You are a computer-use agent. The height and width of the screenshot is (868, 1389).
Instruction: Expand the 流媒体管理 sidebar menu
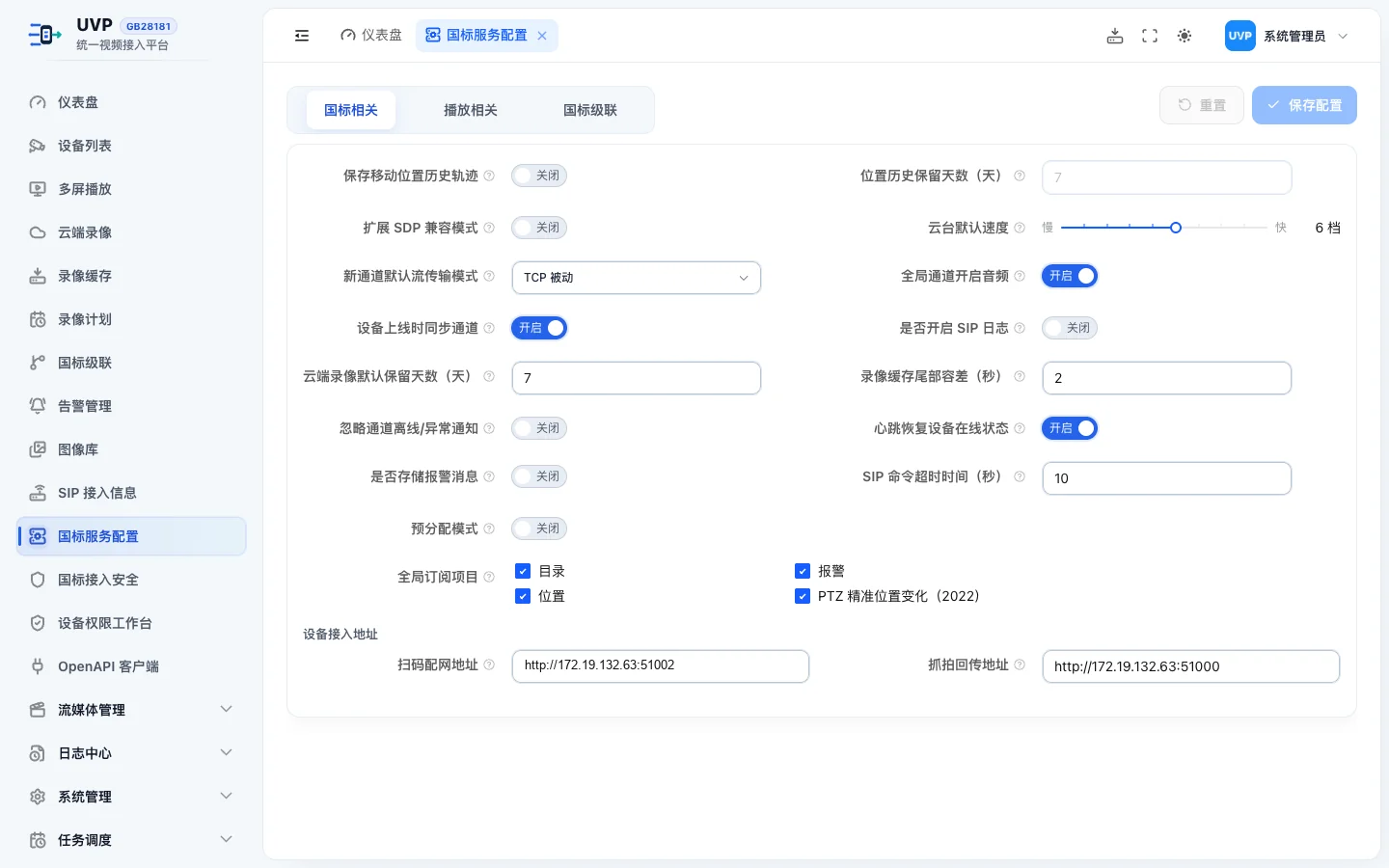pyautogui.click(x=131, y=710)
